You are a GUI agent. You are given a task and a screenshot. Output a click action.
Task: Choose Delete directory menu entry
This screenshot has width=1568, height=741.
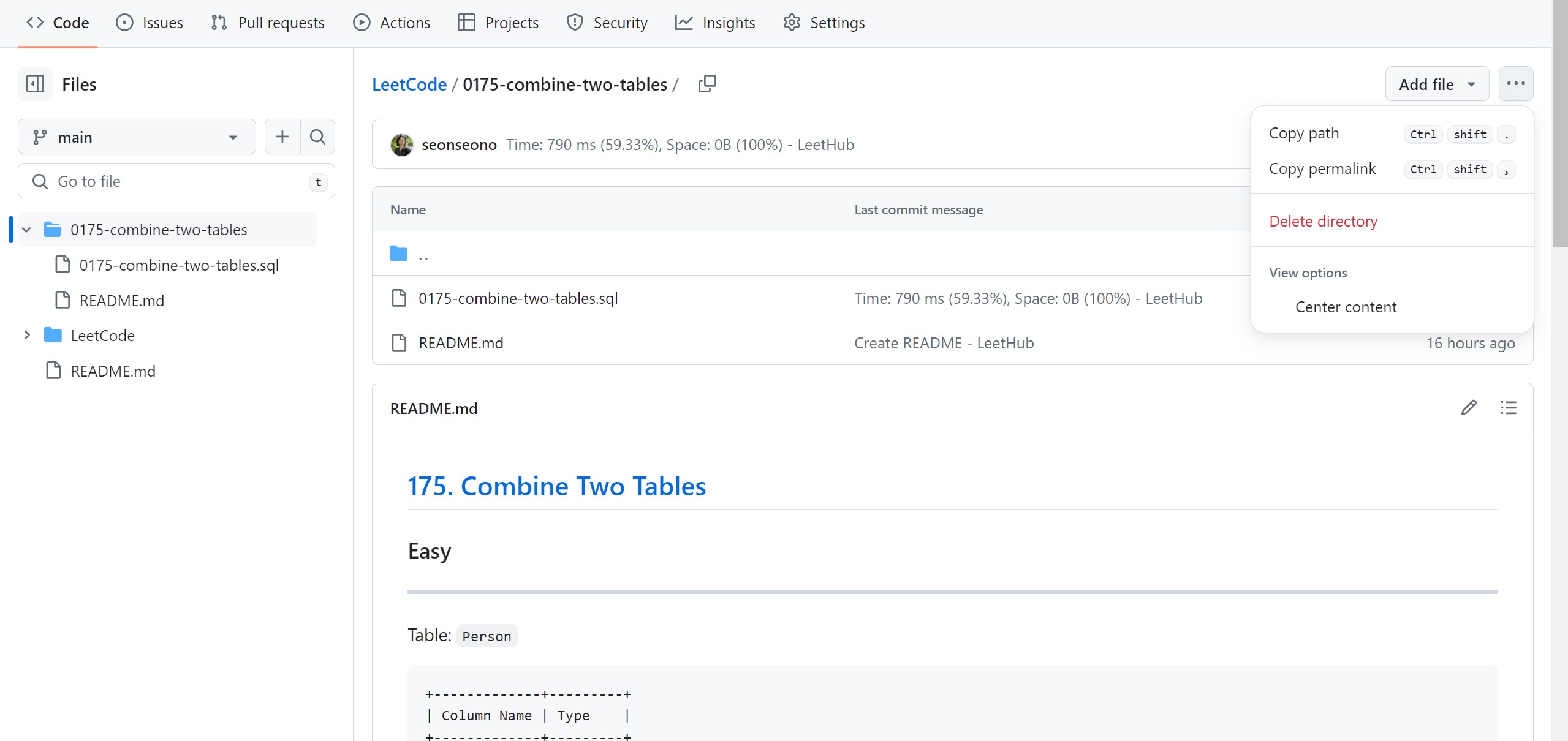(x=1323, y=221)
